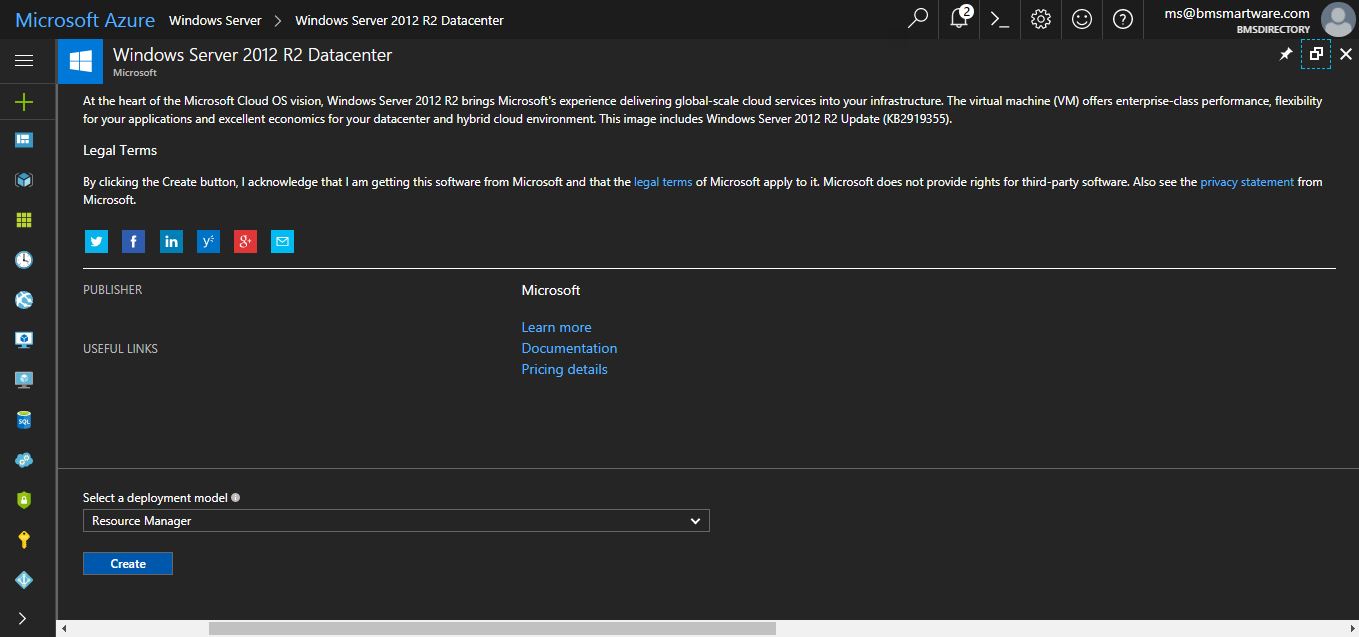The image size is (1359, 637).
Task: Share on Facebook icon
Action: point(133,241)
